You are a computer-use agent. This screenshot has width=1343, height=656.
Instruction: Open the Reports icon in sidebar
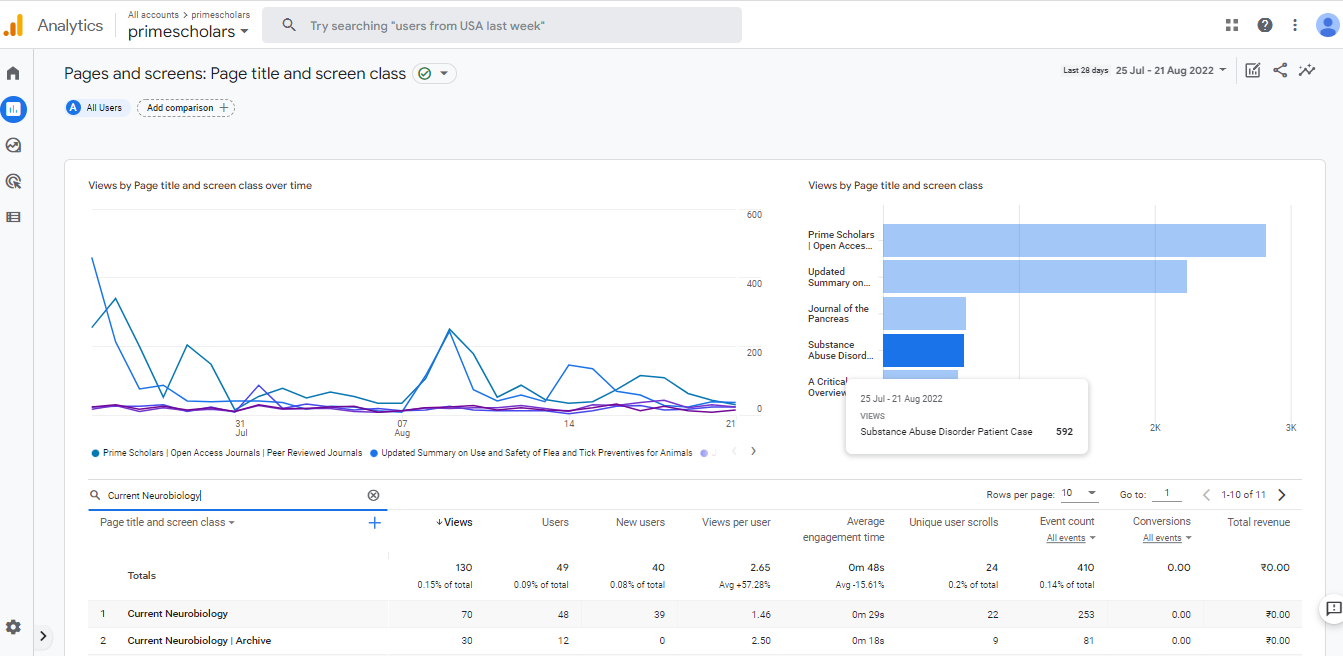(14, 109)
